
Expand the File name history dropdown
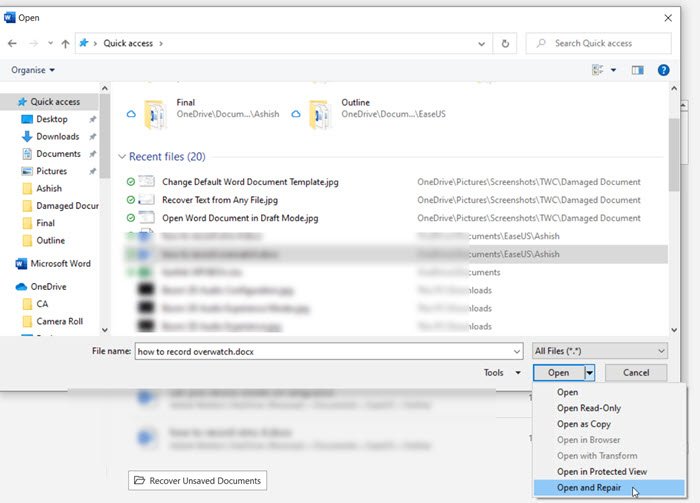click(x=517, y=352)
